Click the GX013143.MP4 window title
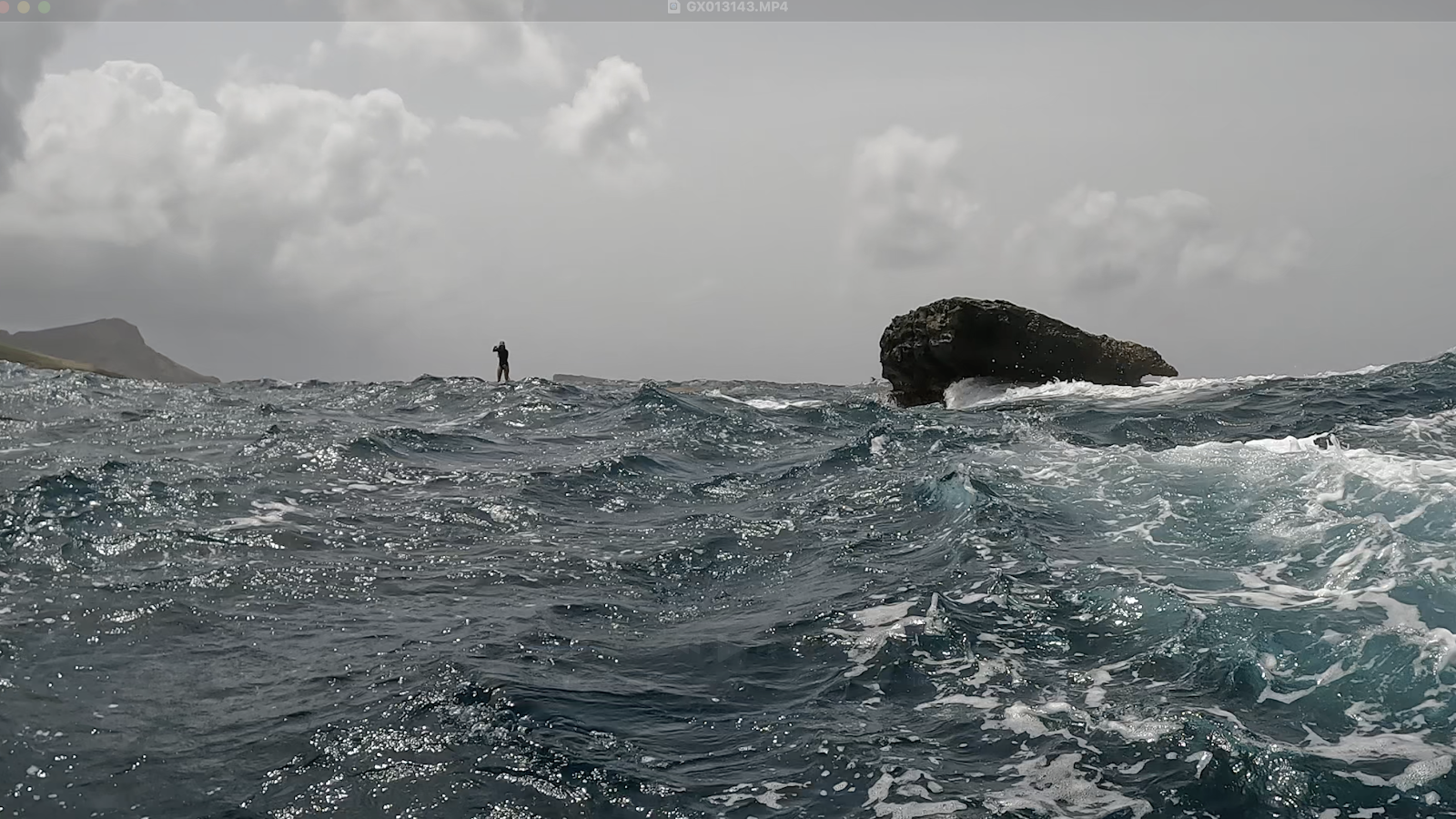This screenshot has height=819, width=1456. tap(737, 6)
